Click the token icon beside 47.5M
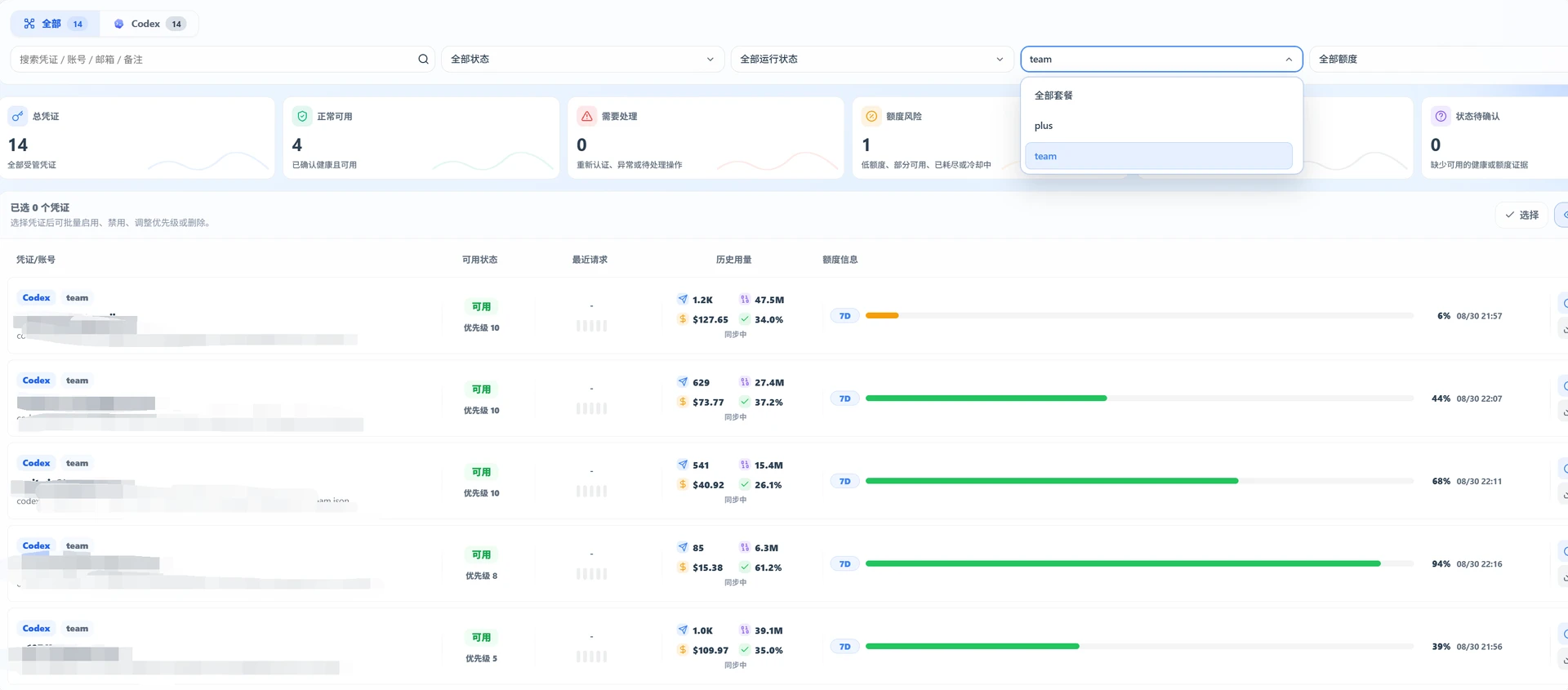The height and width of the screenshot is (690, 1568). pos(745,299)
